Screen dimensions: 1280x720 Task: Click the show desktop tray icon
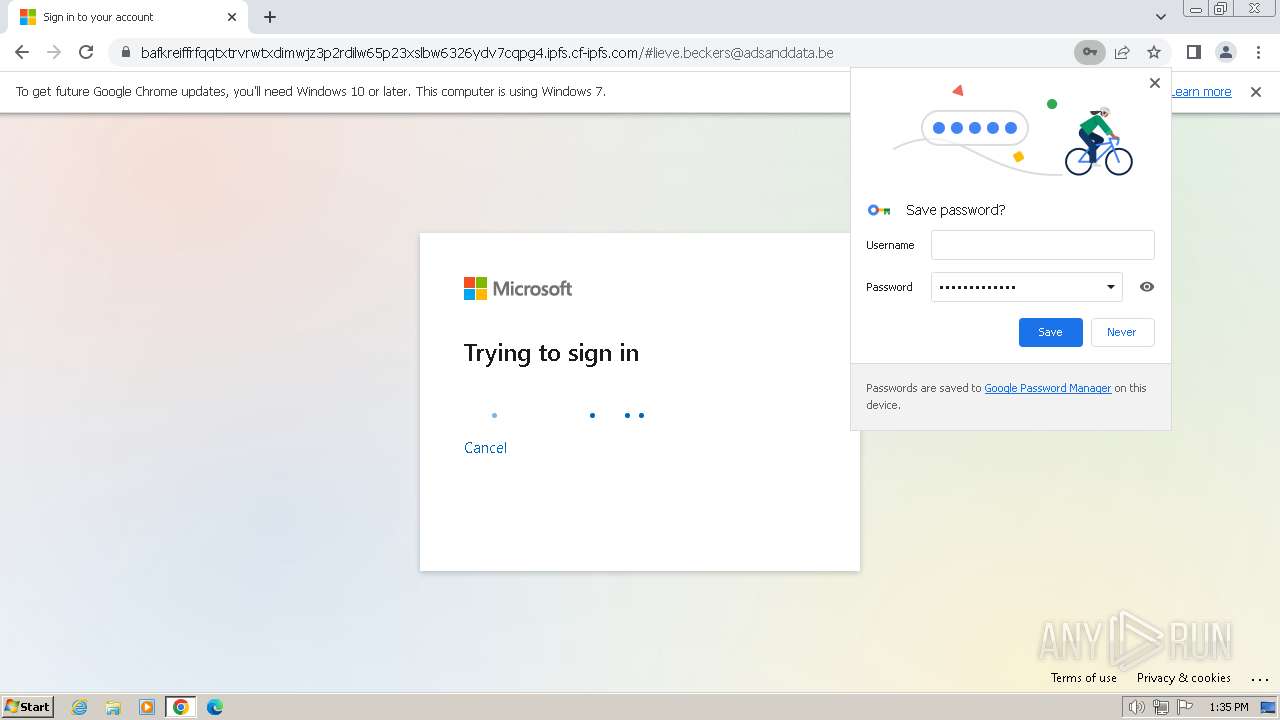[1268, 707]
